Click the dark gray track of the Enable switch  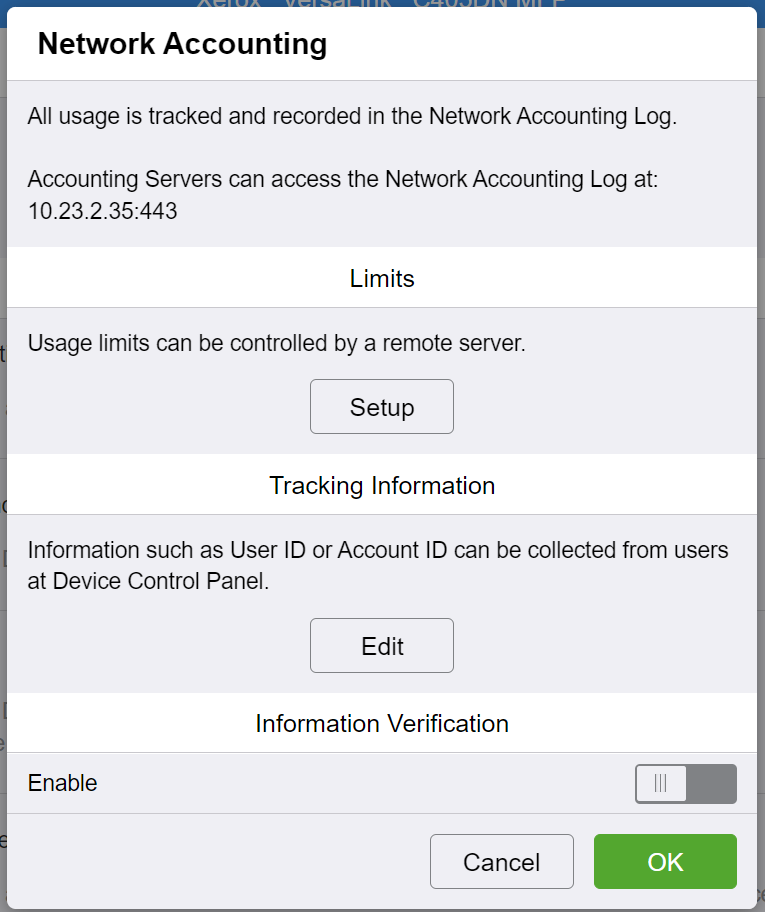coord(712,784)
